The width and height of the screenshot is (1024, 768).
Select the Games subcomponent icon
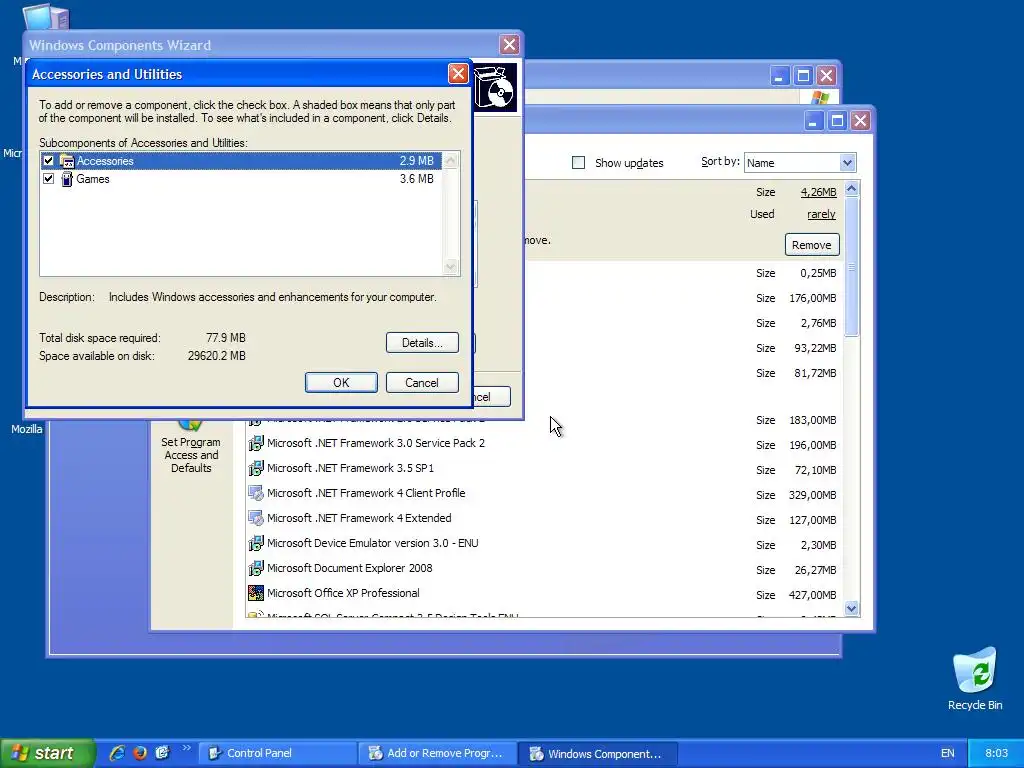67,179
